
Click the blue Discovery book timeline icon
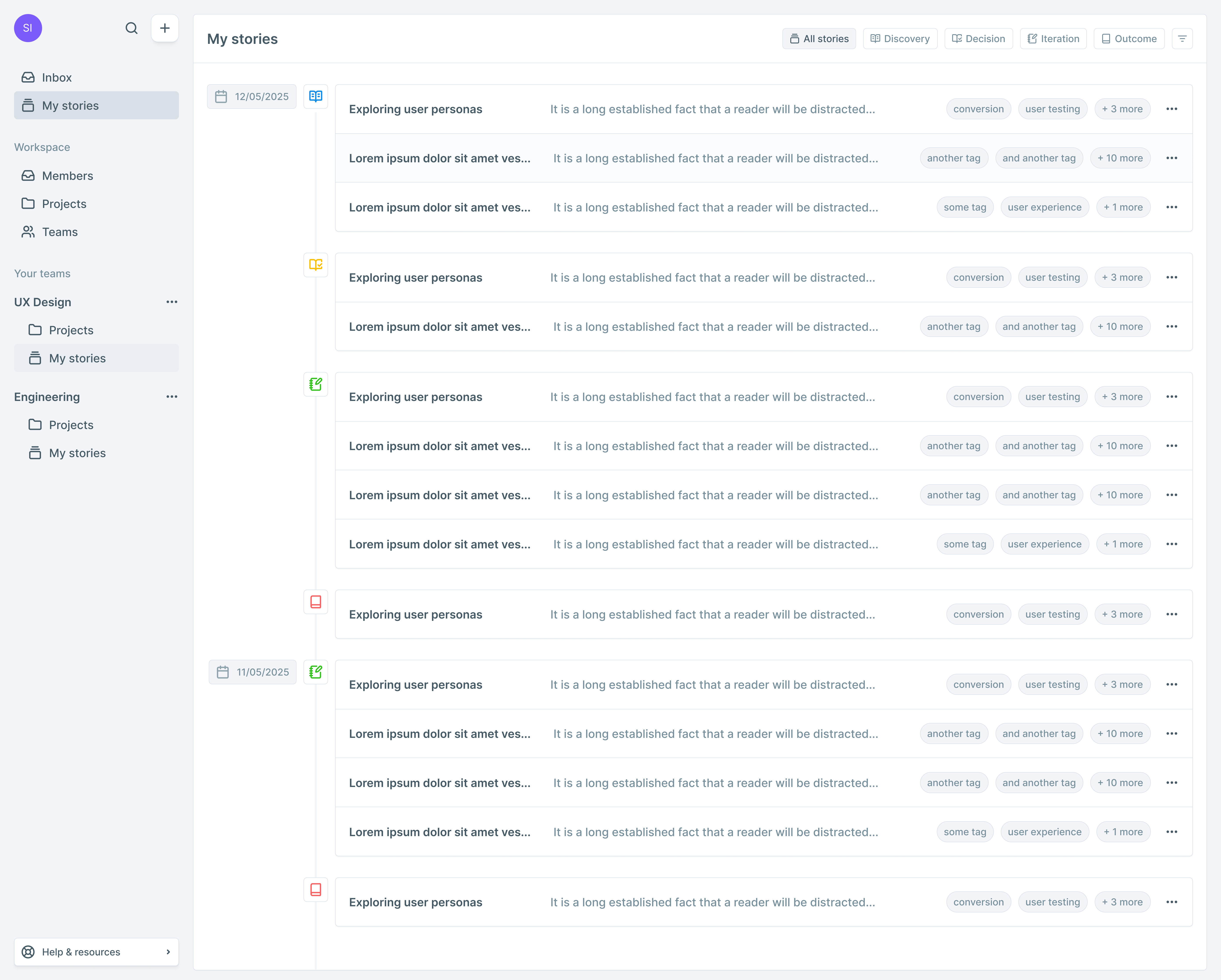click(315, 96)
